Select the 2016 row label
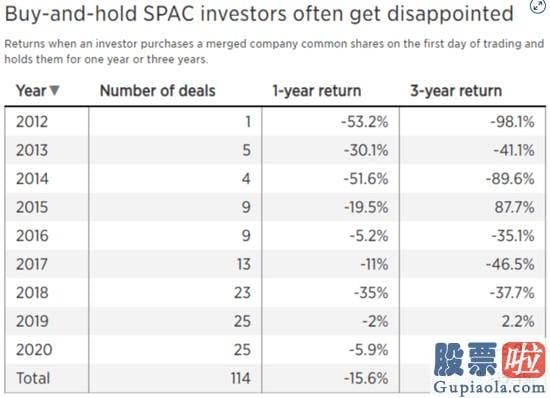The width and height of the screenshot is (550, 398). pos(32,235)
